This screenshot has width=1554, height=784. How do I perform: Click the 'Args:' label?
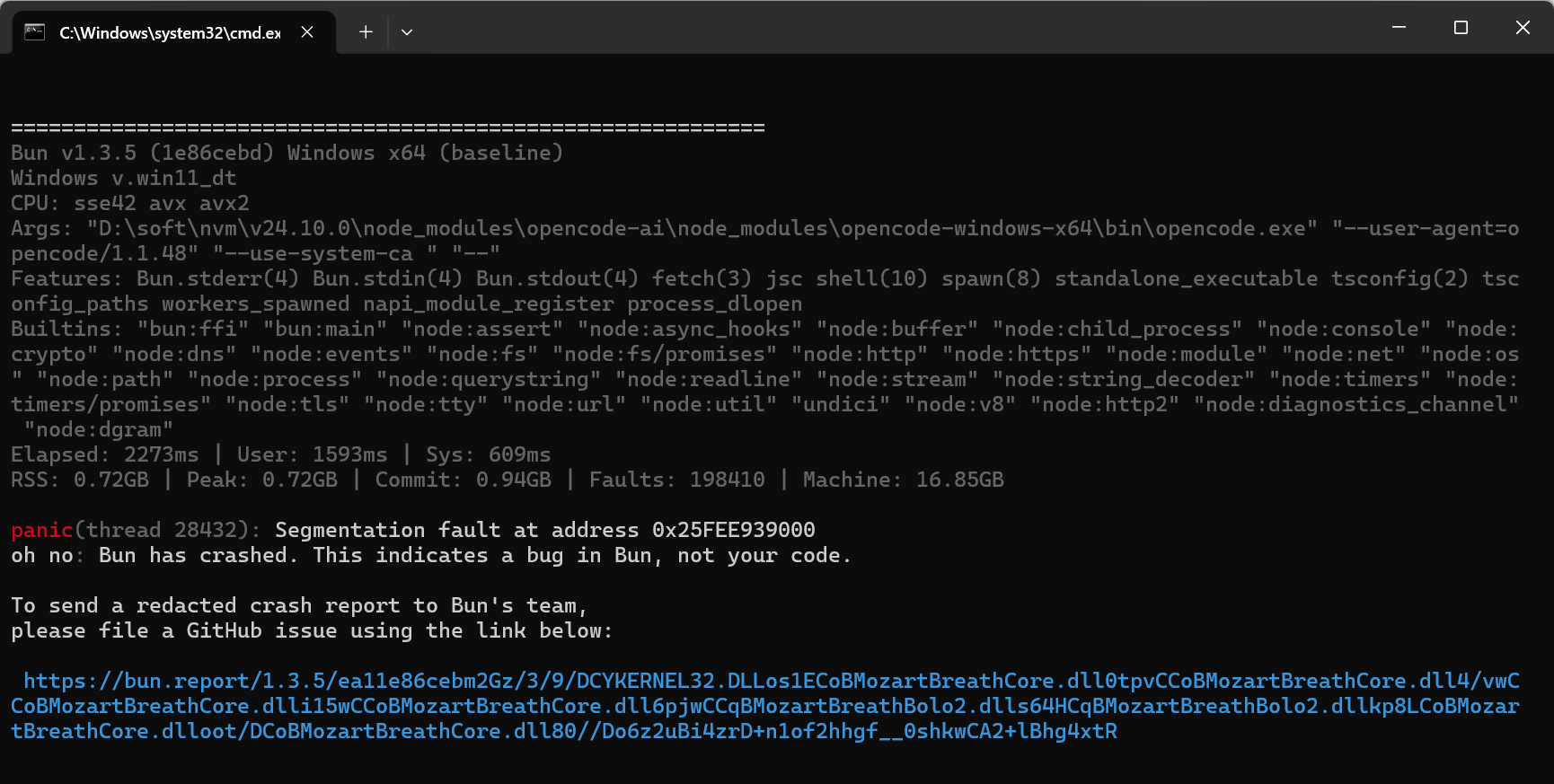[42, 228]
